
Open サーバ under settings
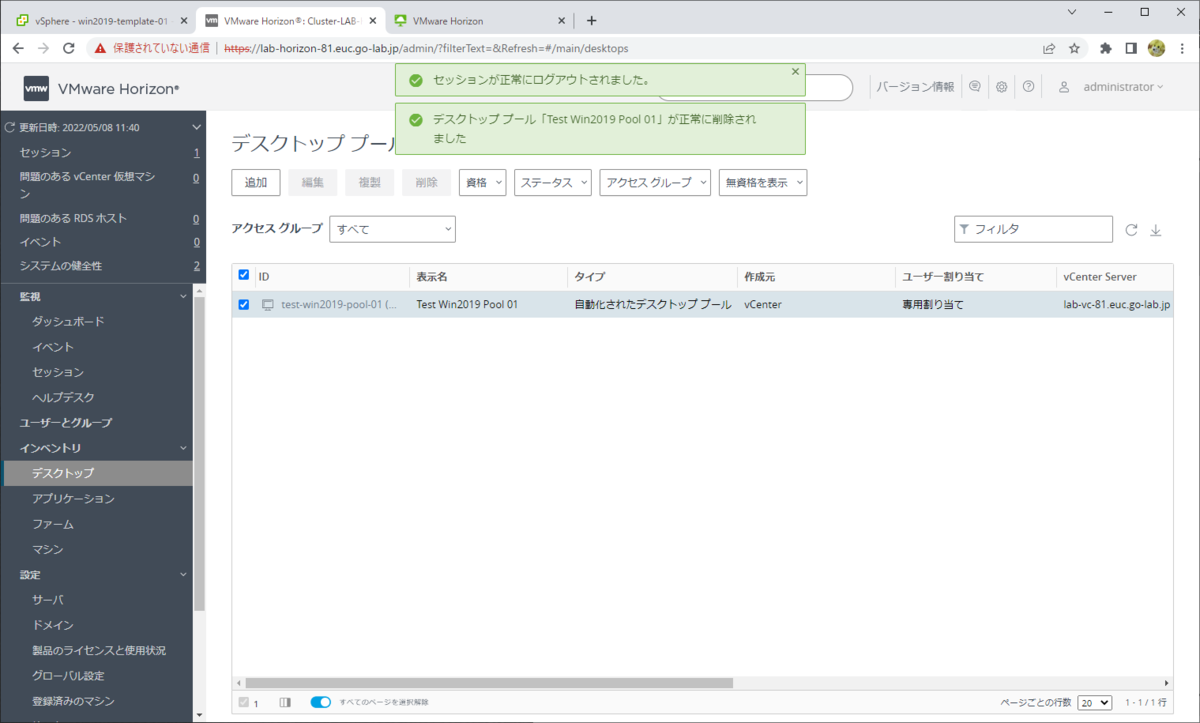48,599
